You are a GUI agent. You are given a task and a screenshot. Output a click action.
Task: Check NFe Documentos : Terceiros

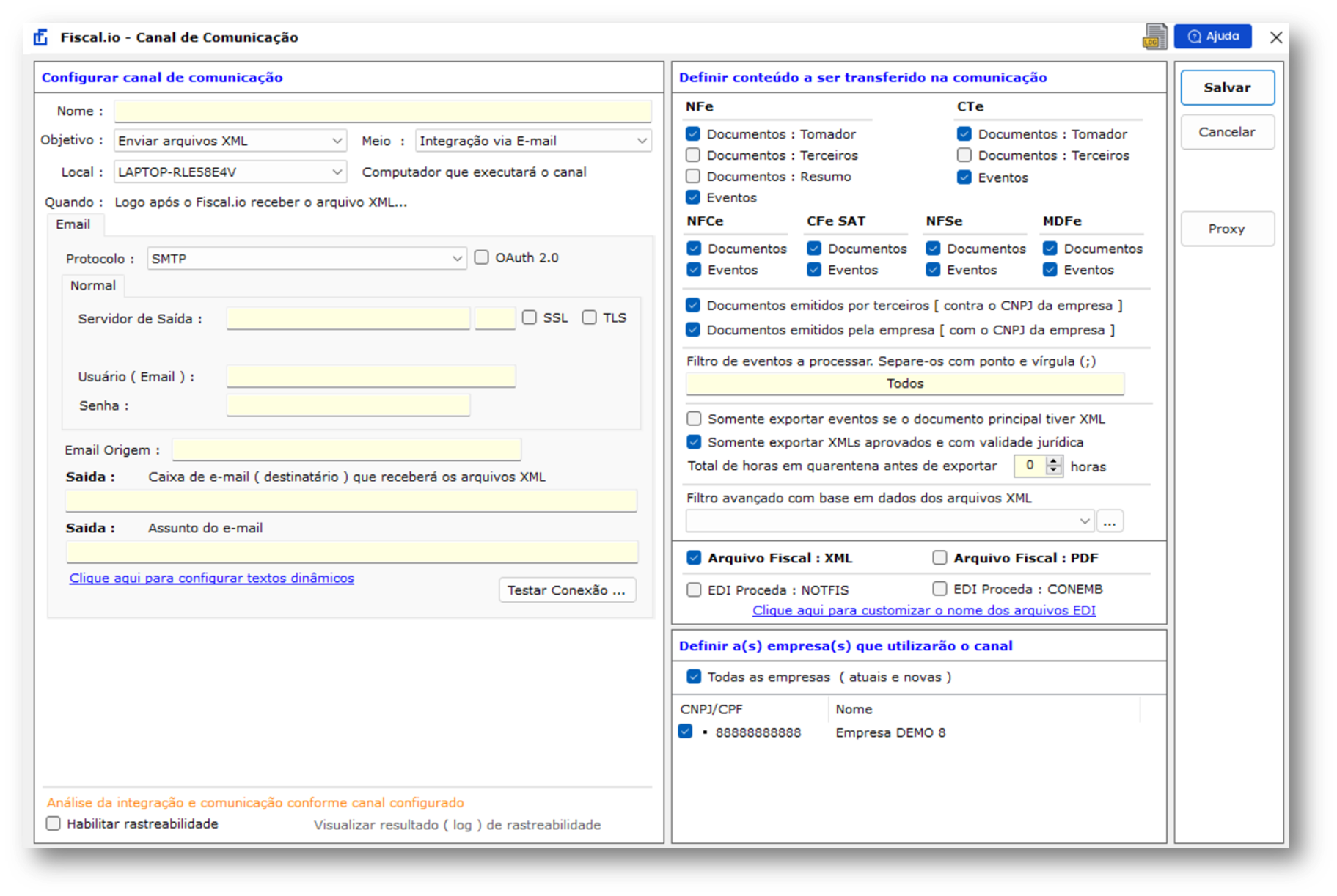693,155
